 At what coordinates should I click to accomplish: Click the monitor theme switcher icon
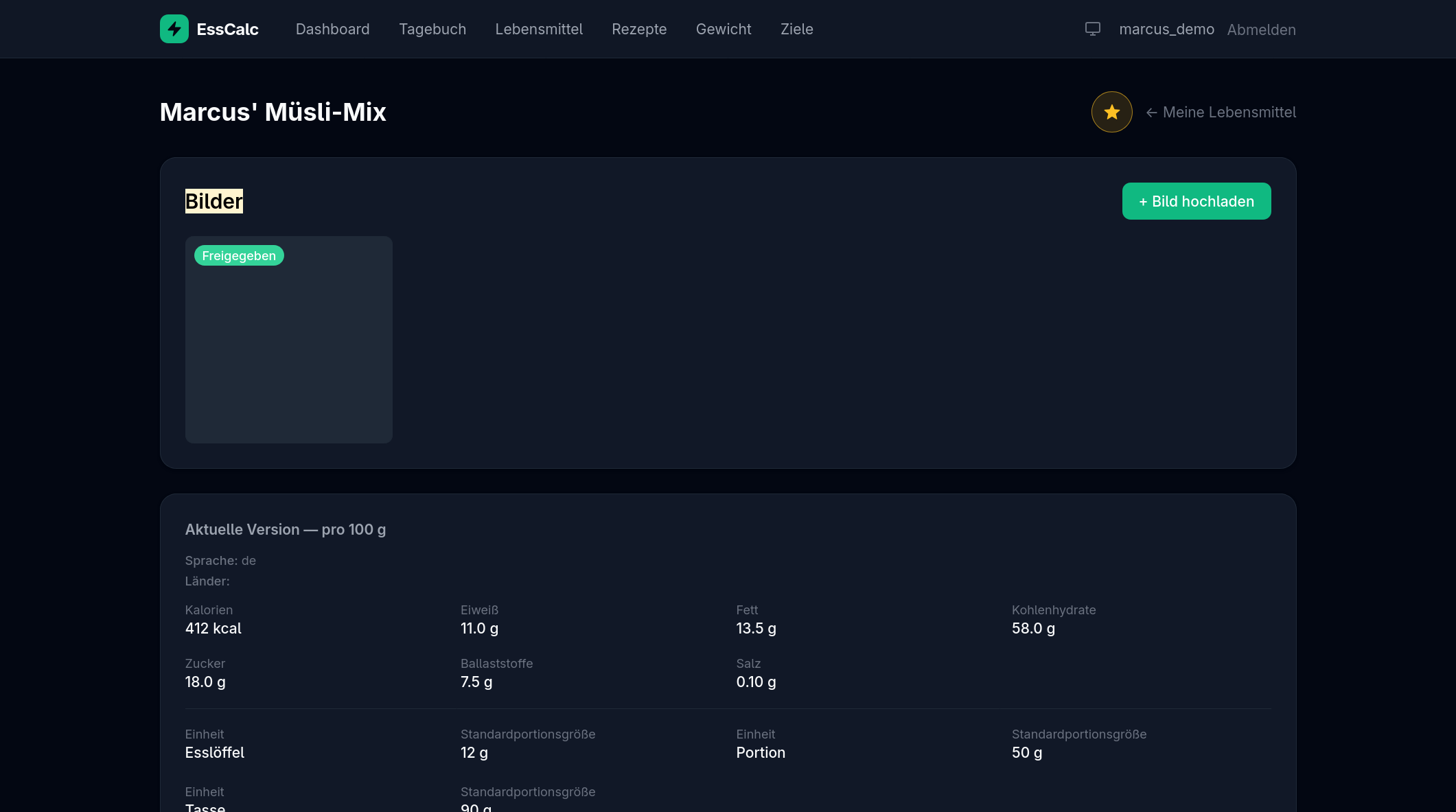1093,29
